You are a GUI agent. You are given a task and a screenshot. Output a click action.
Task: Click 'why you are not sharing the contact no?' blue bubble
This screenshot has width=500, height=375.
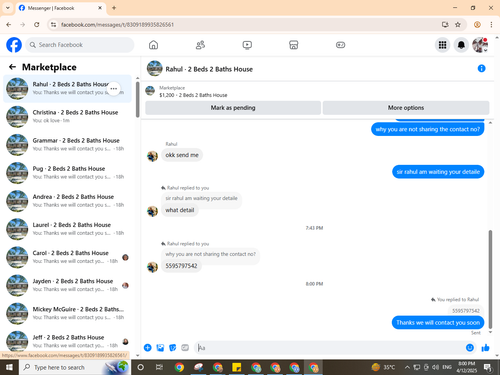(428, 129)
